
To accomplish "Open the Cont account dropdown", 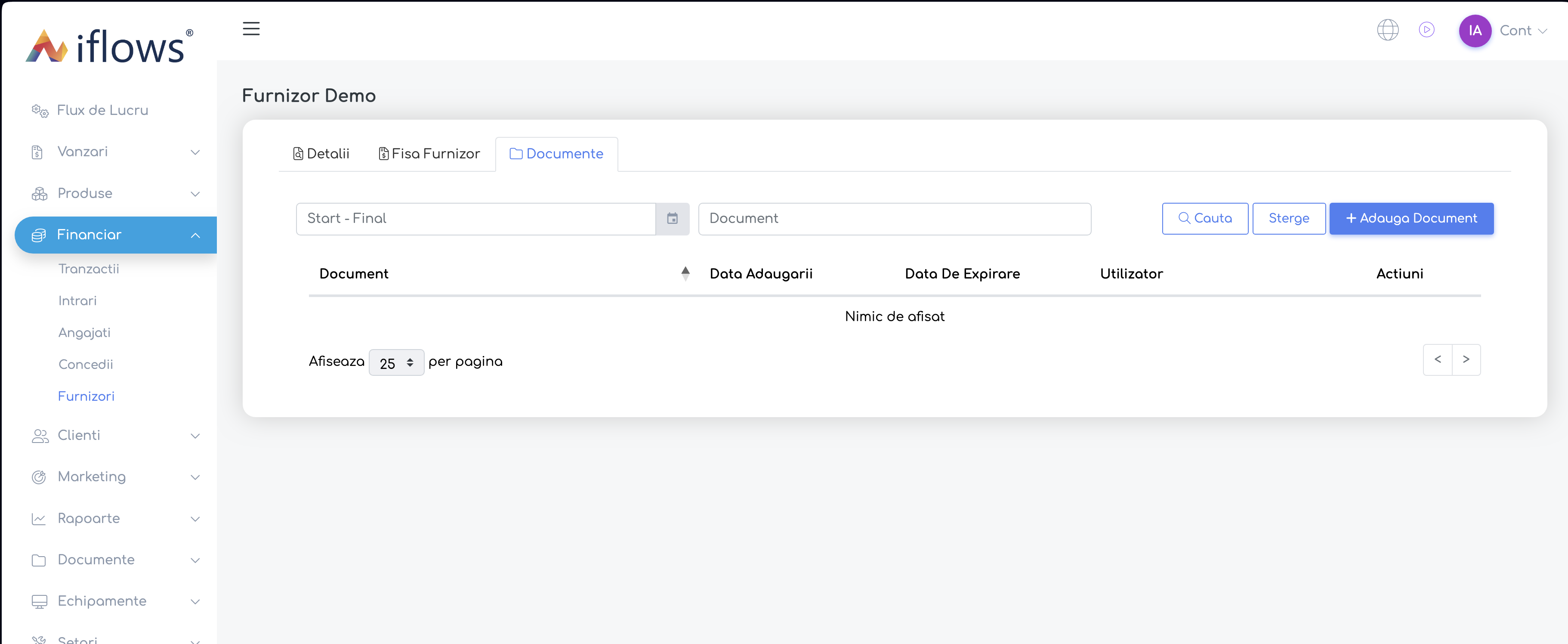I will [1522, 31].
